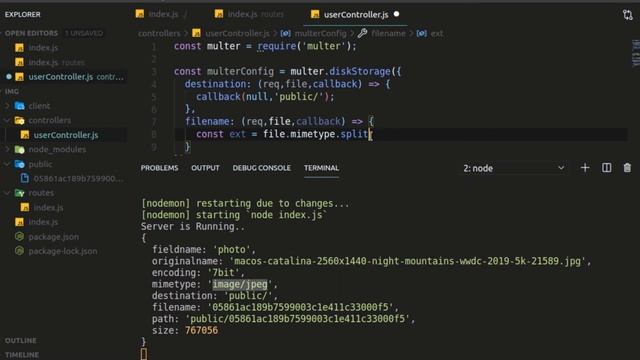Open the 05861ac189b759900... uploaded file

point(78,178)
